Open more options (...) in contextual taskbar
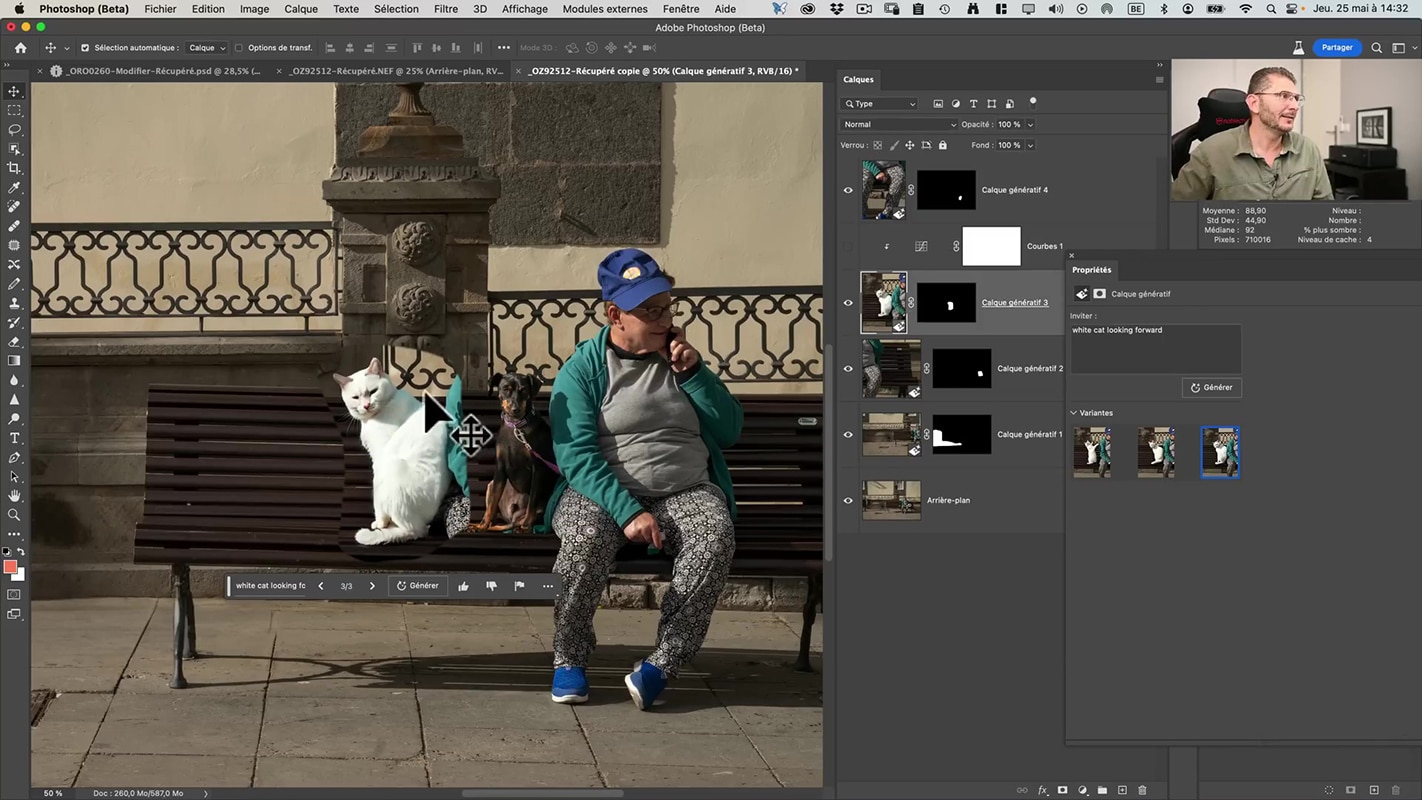The height and width of the screenshot is (800, 1422). coord(547,586)
